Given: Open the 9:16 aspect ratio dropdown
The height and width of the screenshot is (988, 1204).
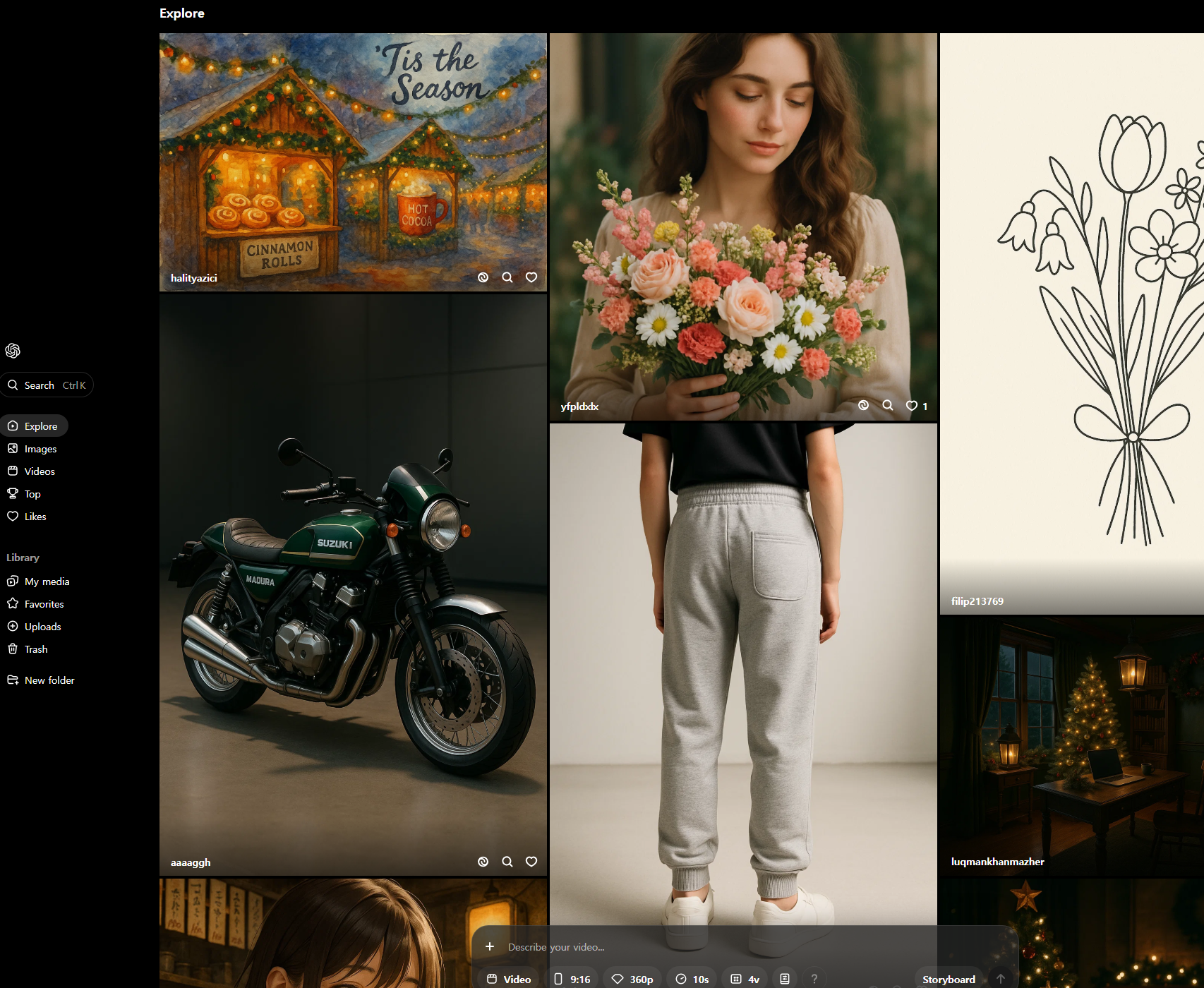Looking at the screenshot, I should pos(572,979).
